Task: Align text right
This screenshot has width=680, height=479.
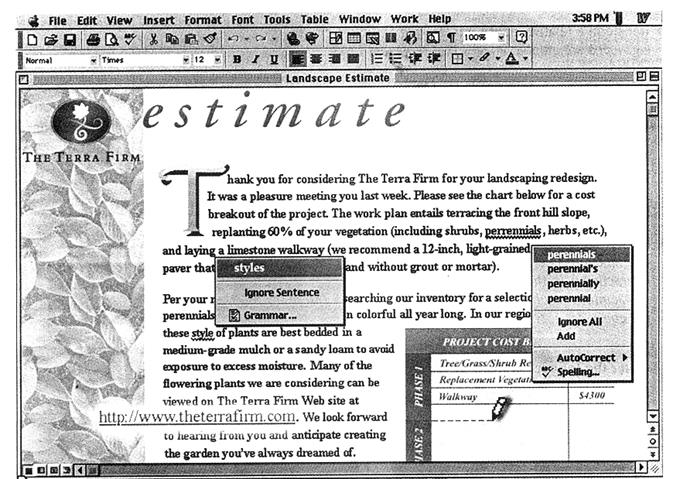Action: click(x=334, y=59)
